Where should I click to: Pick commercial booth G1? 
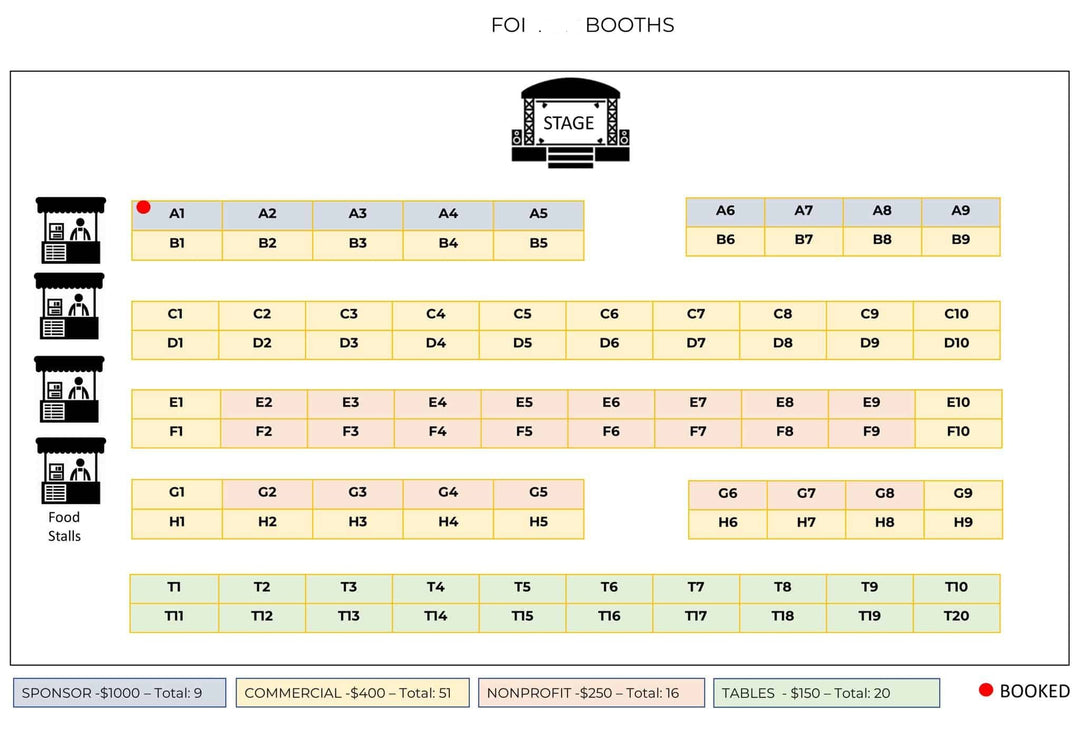(177, 494)
